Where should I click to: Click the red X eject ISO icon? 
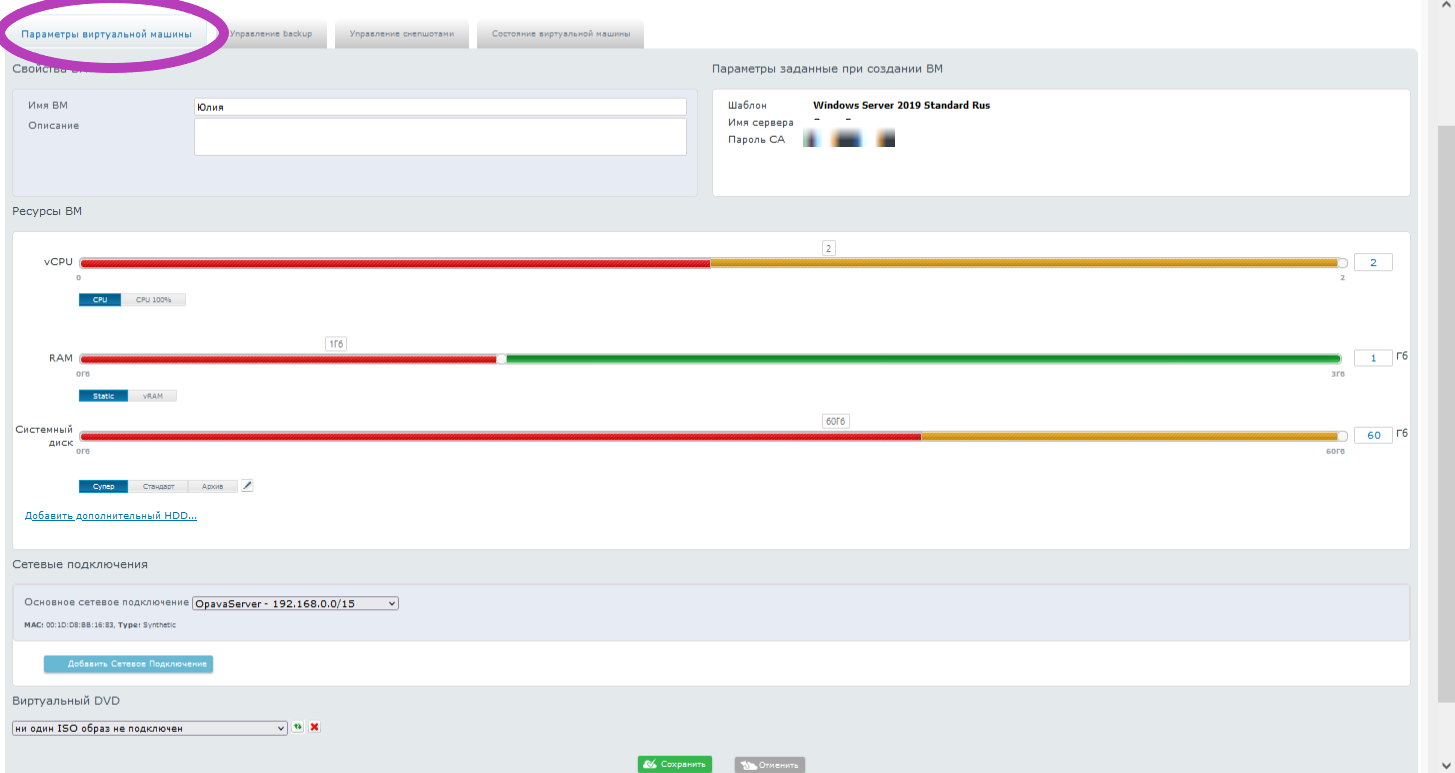tap(314, 727)
